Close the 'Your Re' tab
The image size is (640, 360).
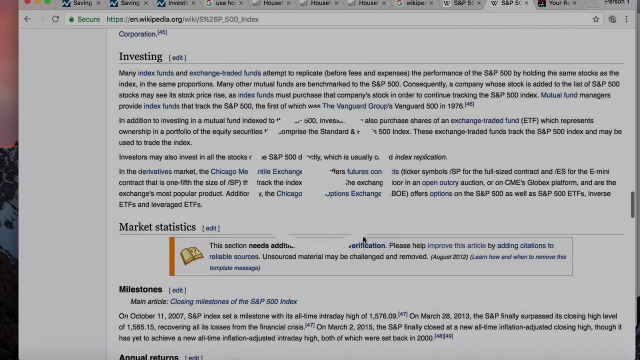tap(574, 3)
